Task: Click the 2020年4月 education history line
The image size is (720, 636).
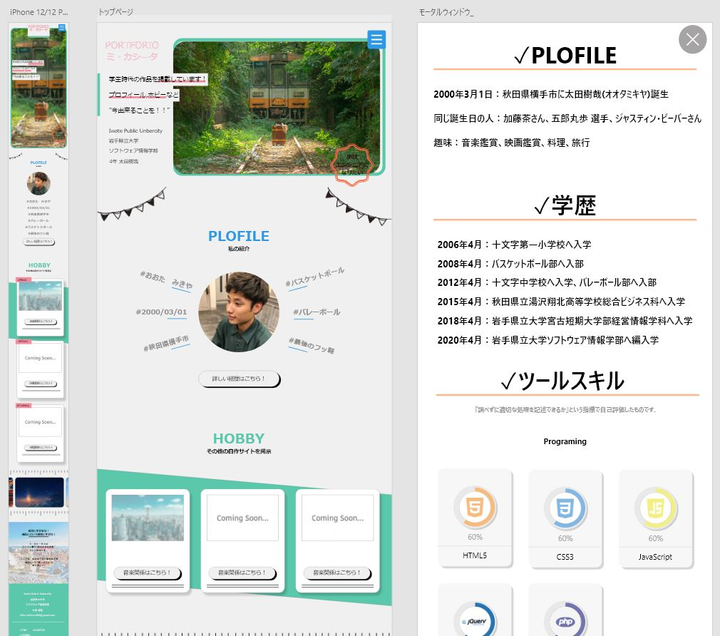Action: (x=548, y=340)
